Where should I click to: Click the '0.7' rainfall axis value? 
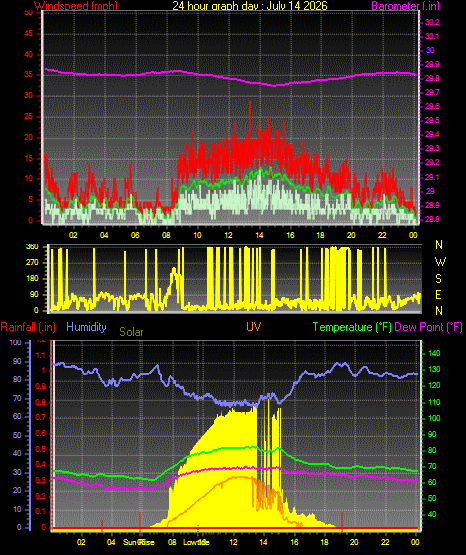[41, 417]
